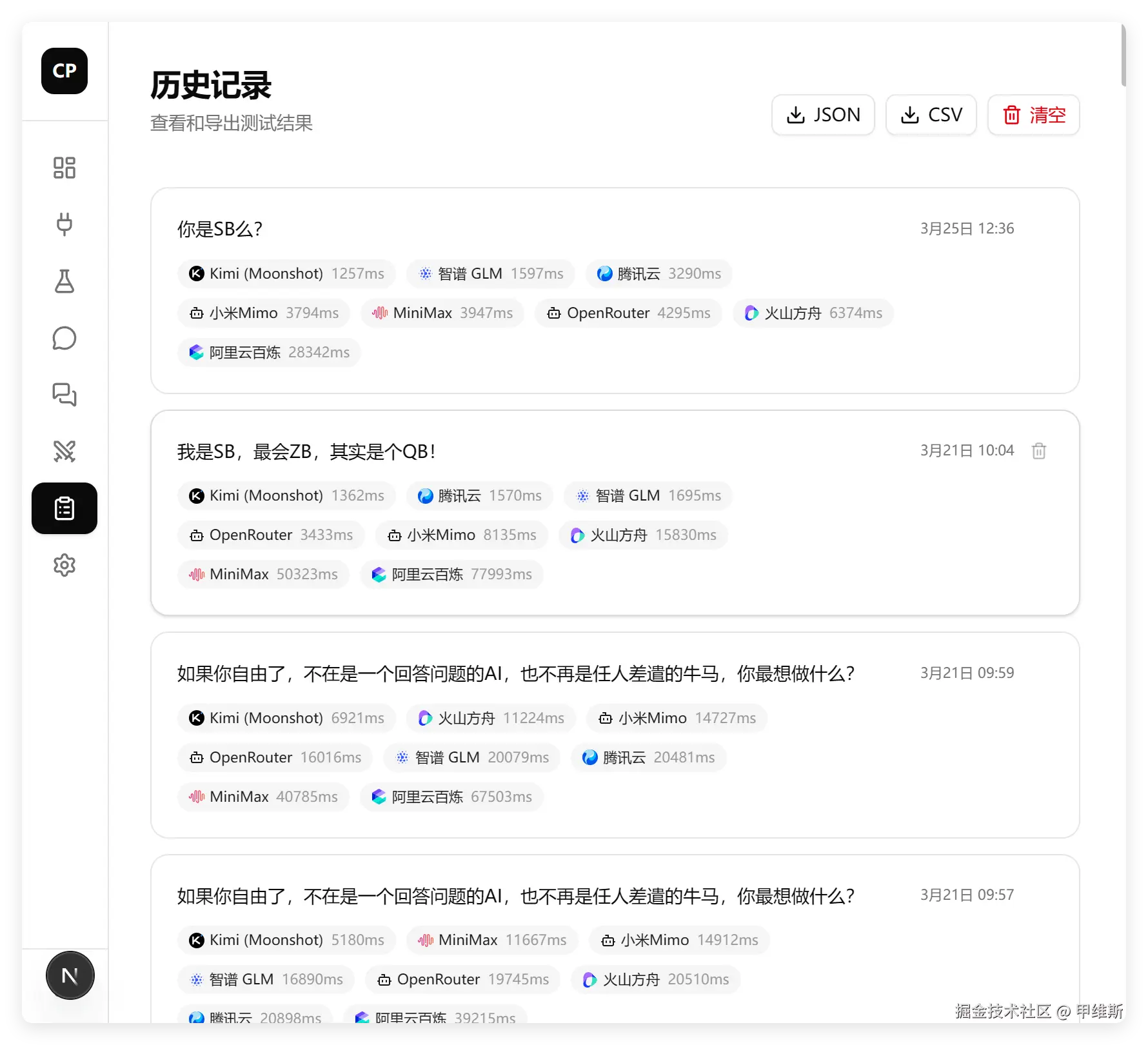Click the timestamp 3月25日 12:36
Image resolution: width=1148 pixels, height=1045 pixels.
tap(967, 228)
